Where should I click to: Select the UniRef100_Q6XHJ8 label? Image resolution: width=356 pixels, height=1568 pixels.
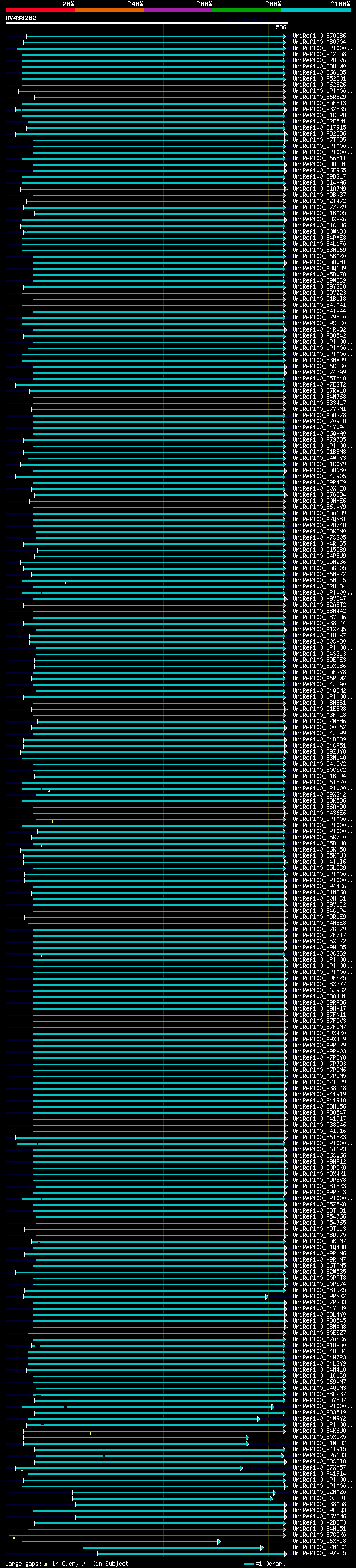click(319, 1541)
